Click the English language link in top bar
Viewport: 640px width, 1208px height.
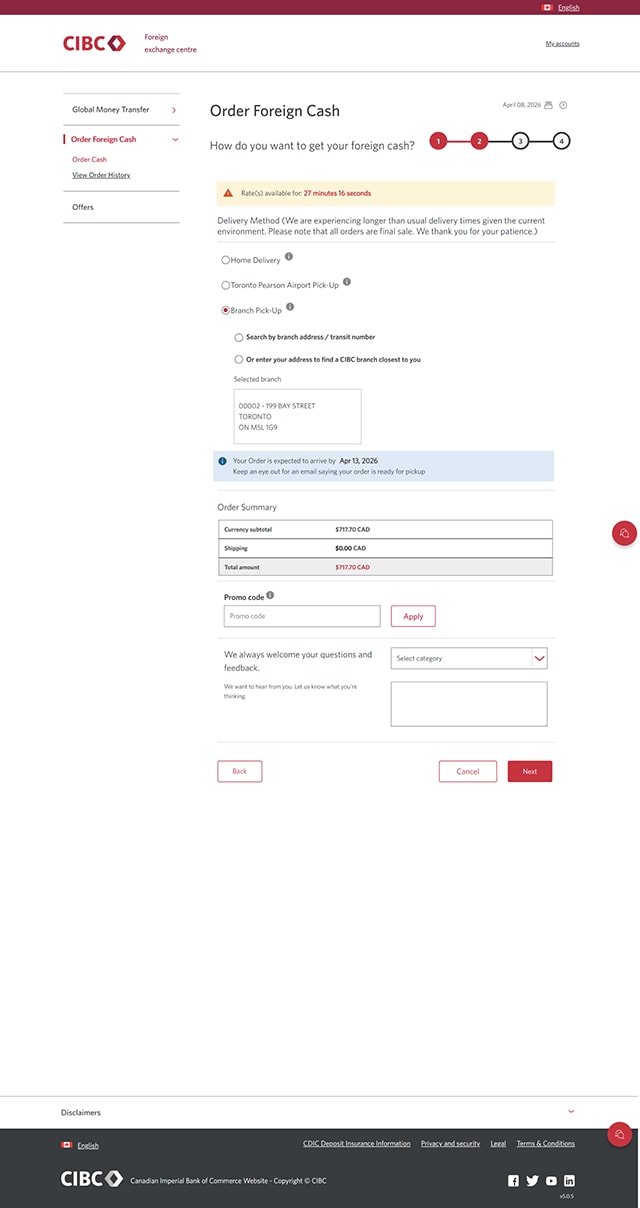coord(569,7)
